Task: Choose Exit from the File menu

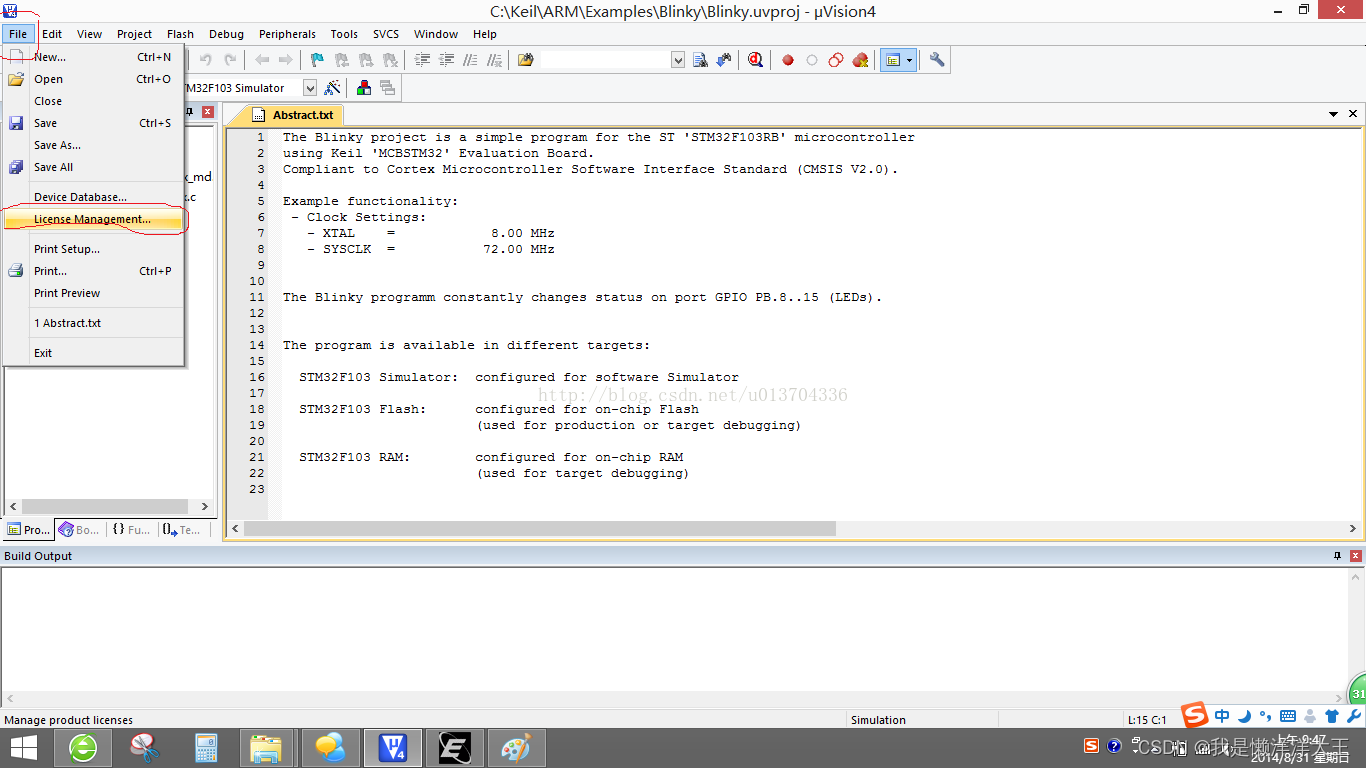Action: coord(94,353)
